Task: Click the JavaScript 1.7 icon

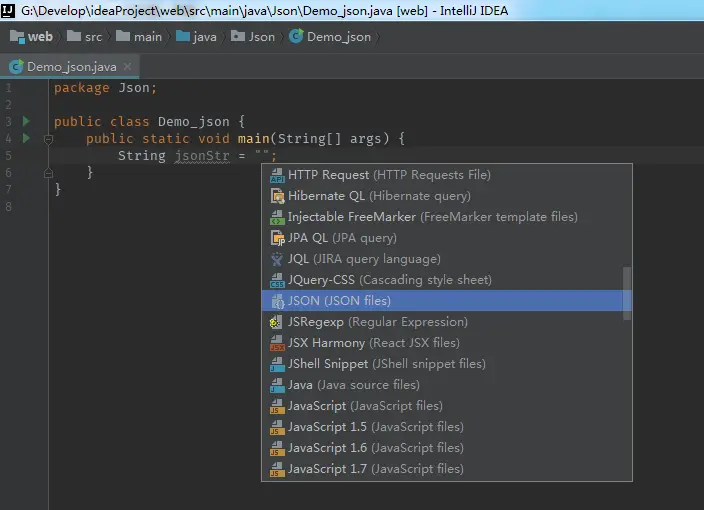Action: click(277, 469)
